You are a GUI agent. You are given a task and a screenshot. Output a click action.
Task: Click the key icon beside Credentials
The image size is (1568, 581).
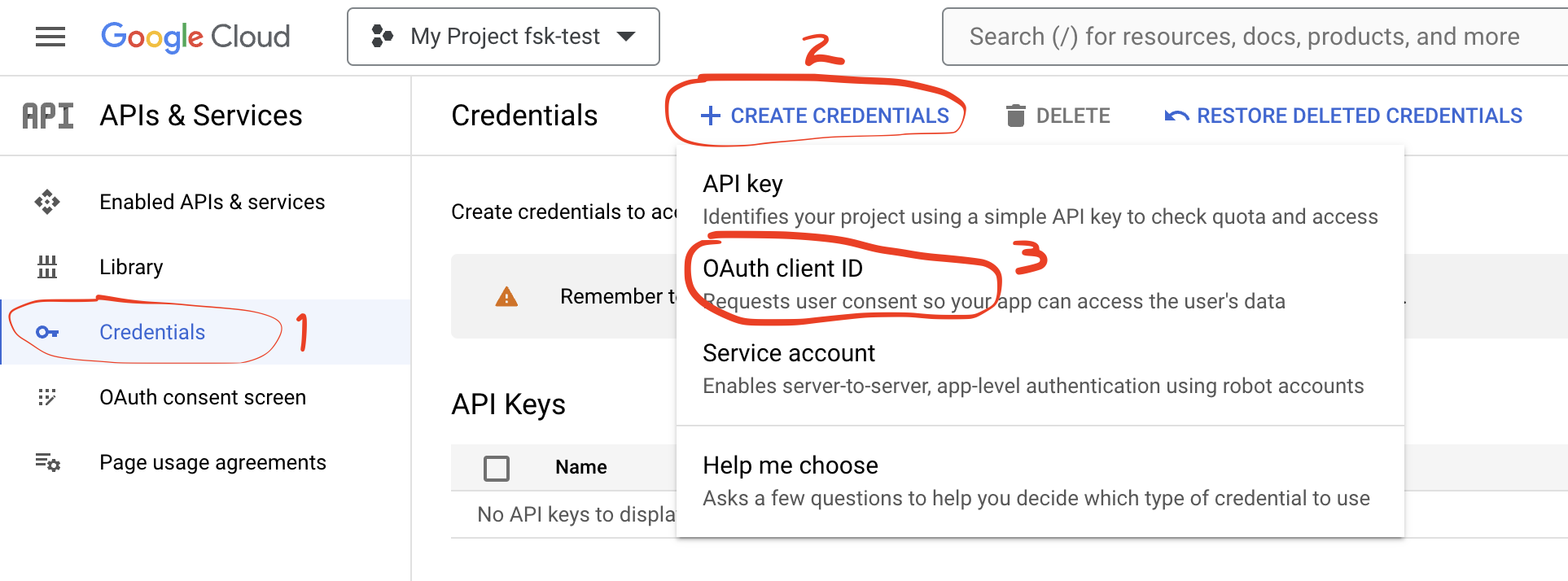tap(47, 332)
